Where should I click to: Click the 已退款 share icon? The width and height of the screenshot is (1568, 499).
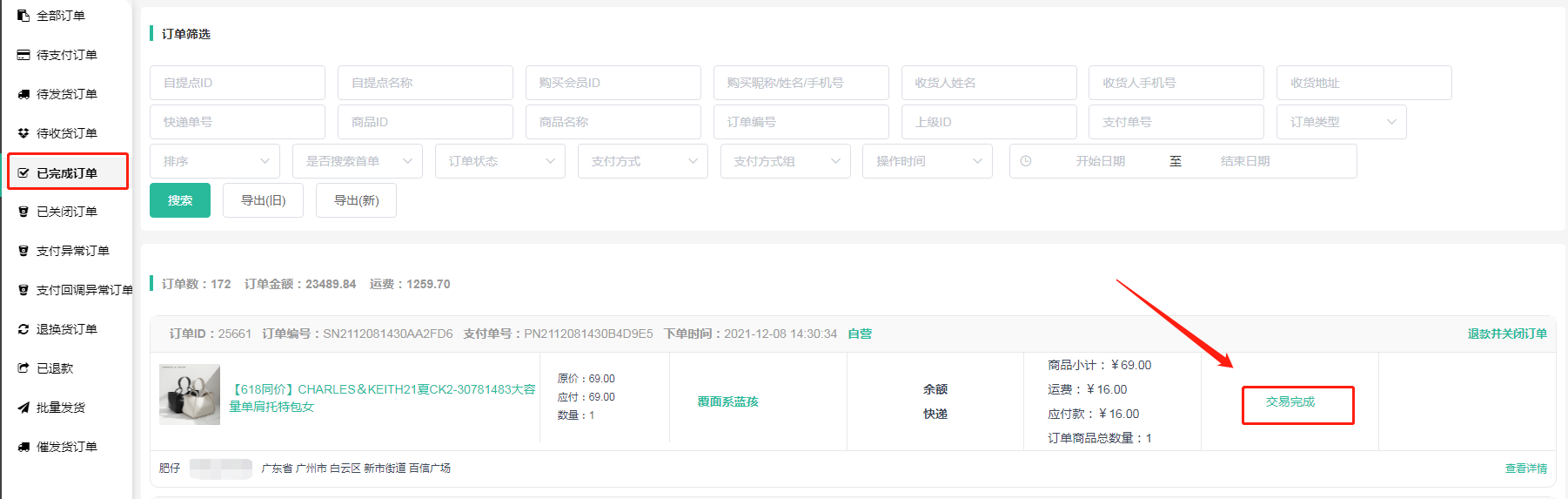coord(23,368)
